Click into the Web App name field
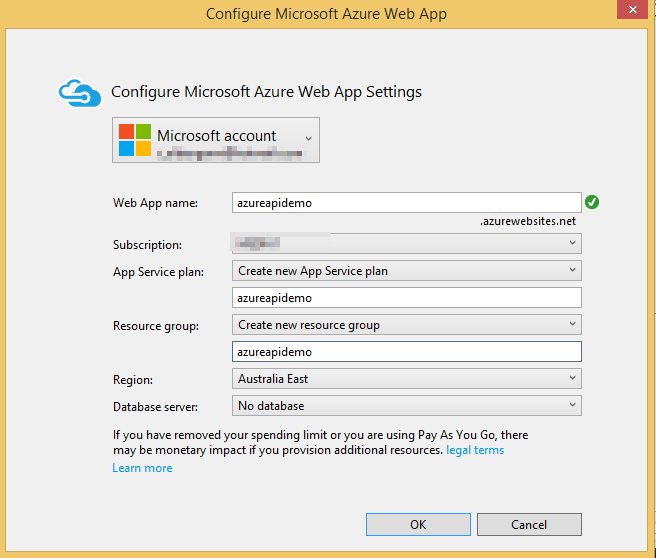Screen dimensions: 656x558 pyautogui.click(x=407, y=202)
